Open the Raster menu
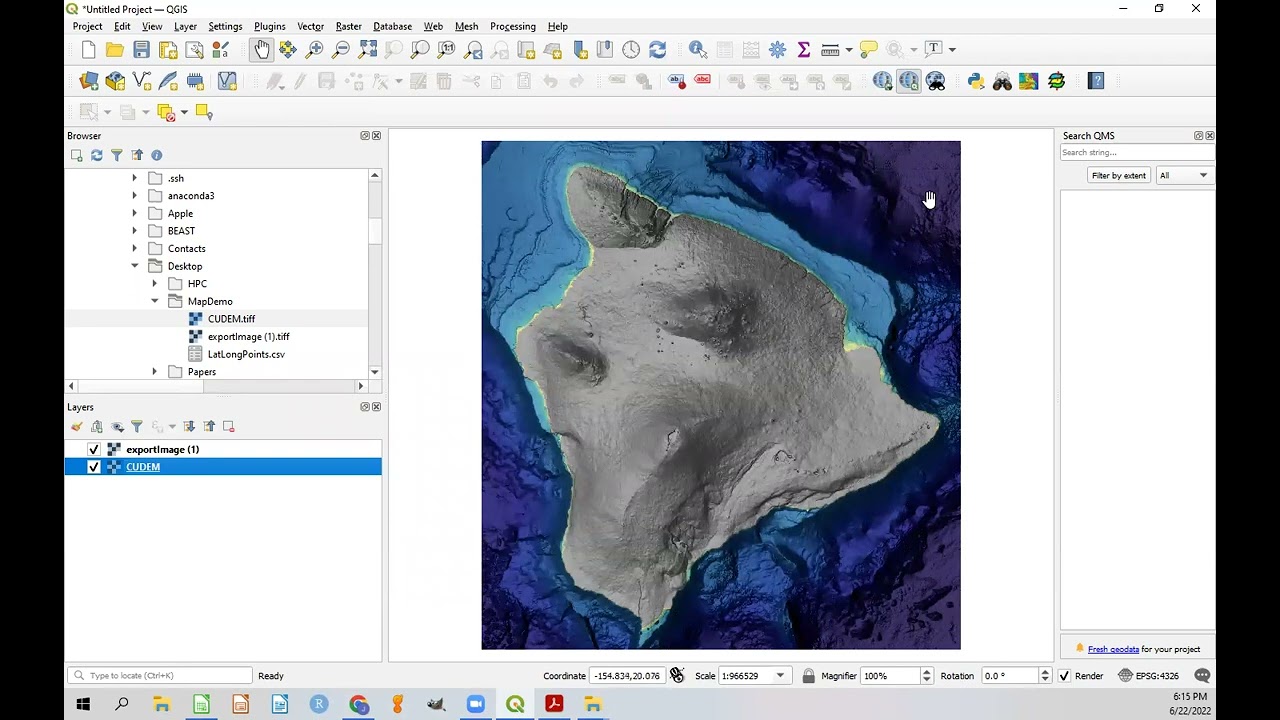Image resolution: width=1280 pixels, height=720 pixels. pyautogui.click(x=349, y=26)
